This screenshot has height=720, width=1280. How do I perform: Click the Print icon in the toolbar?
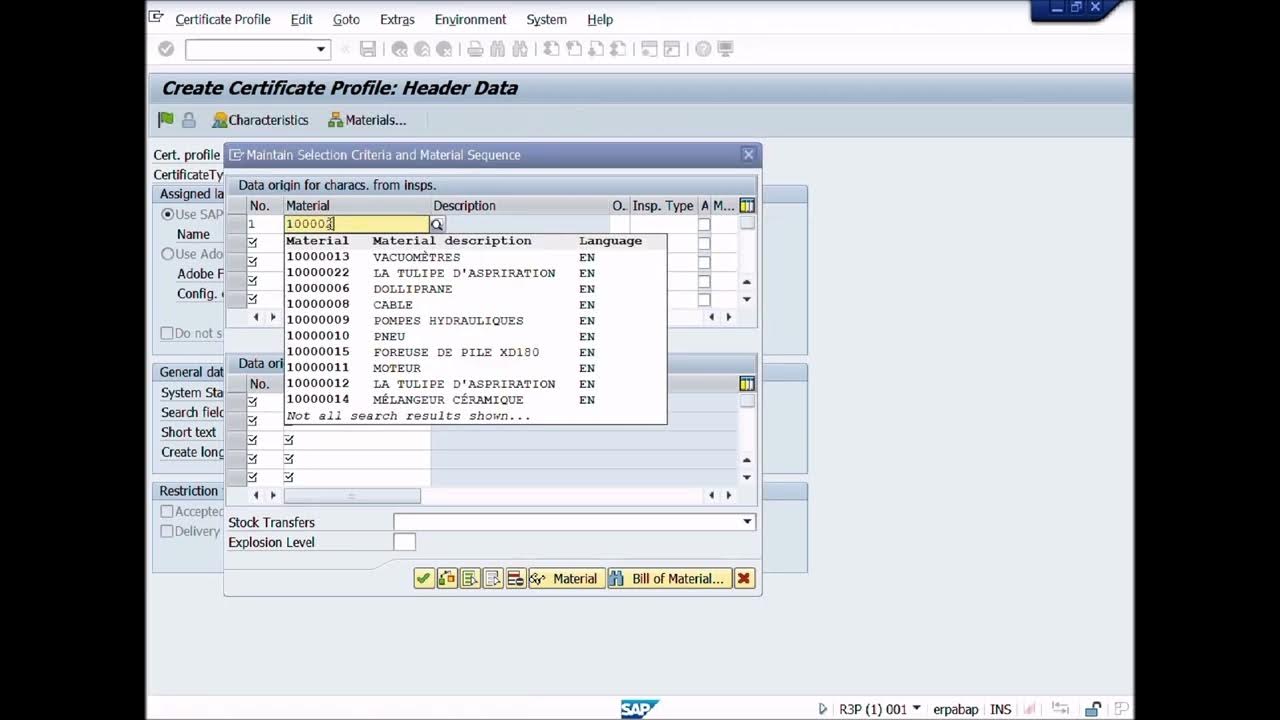[x=475, y=49]
